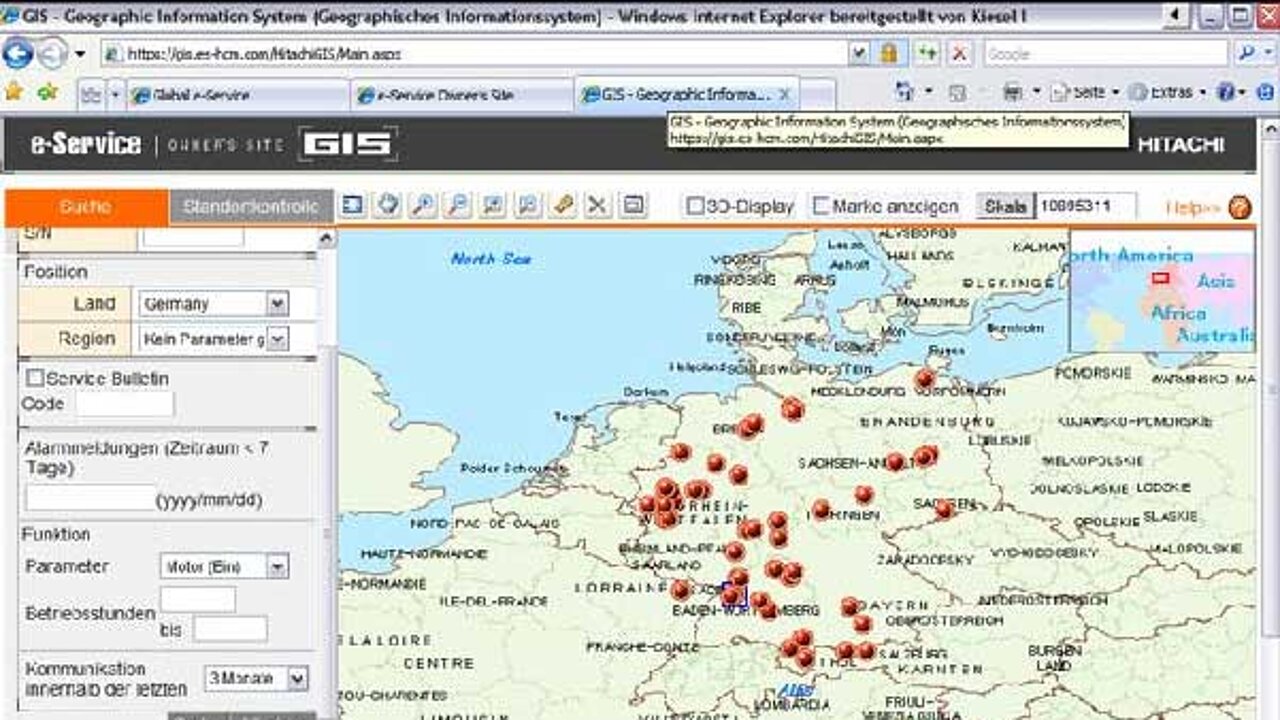The height and width of the screenshot is (720, 1280).
Task: Click the print map toolbar icon
Action: (x=632, y=206)
